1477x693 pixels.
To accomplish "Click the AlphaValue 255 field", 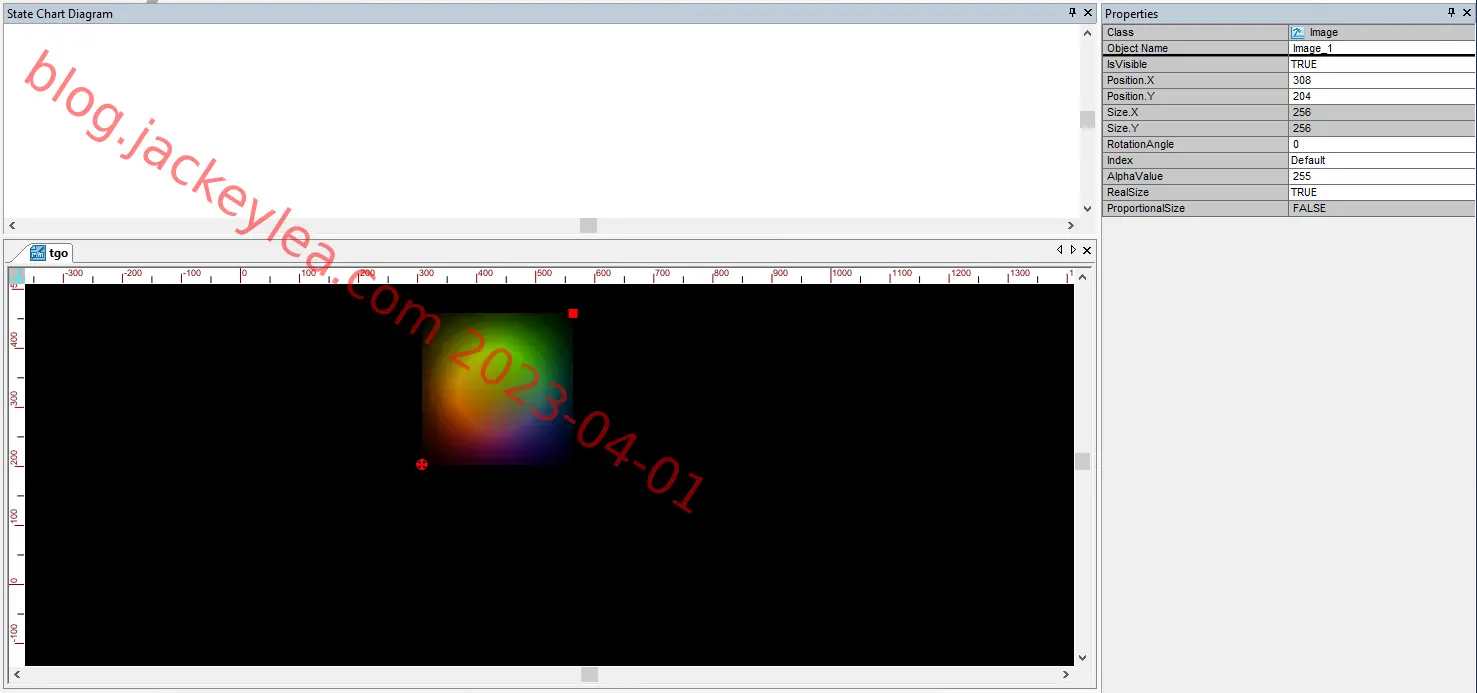I will (1381, 176).
